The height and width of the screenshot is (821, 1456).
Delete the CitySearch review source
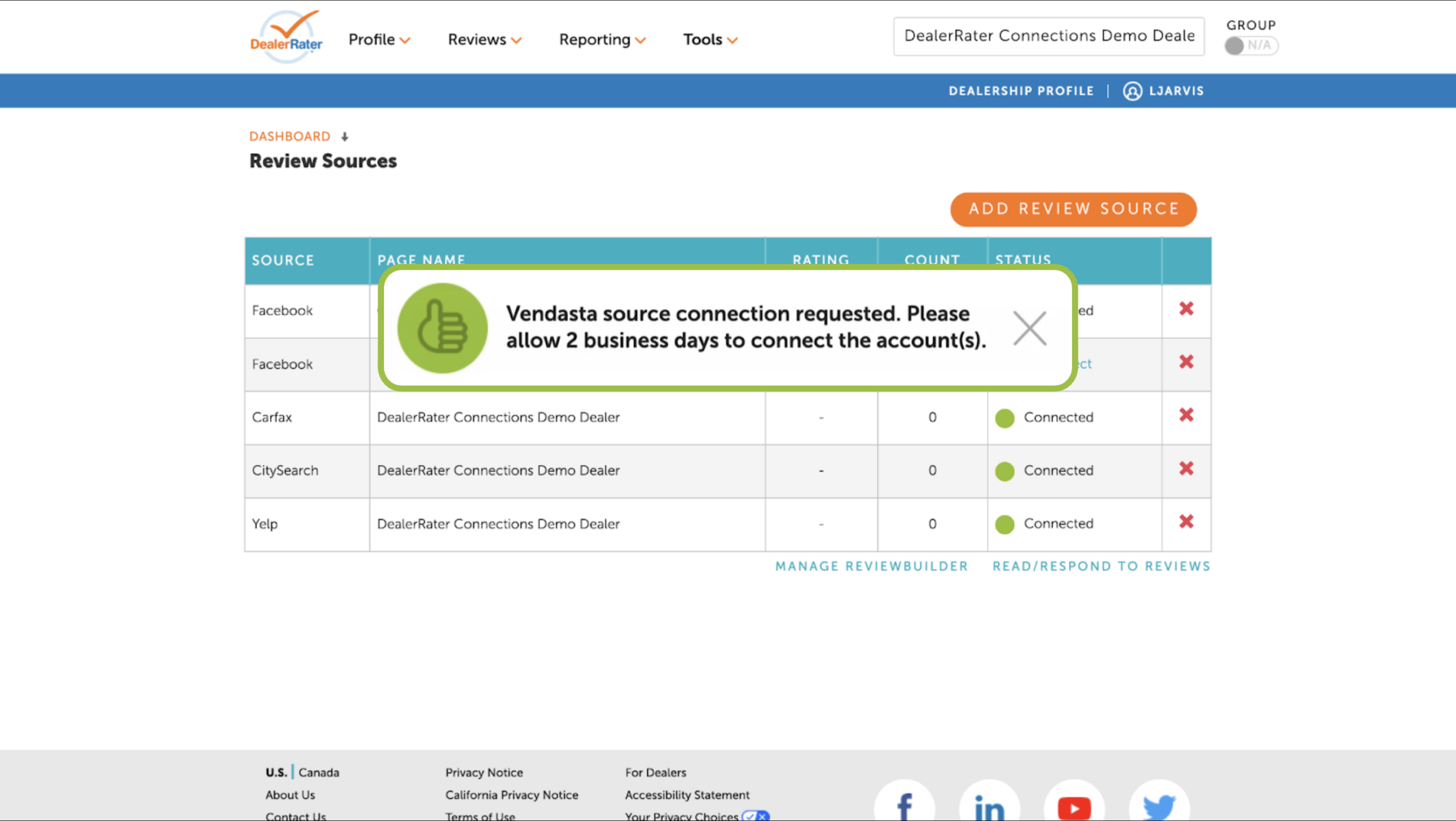click(1186, 469)
